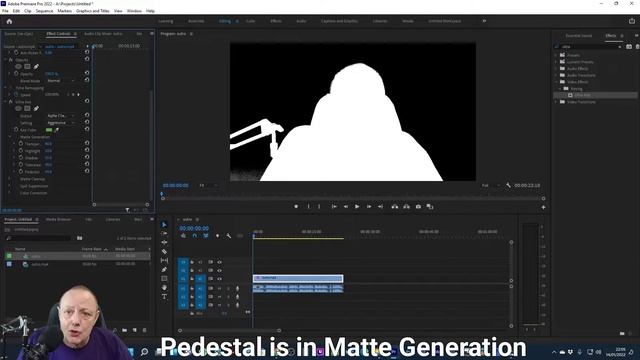The height and width of the screenshot is (360, 640).
Task: Expand the Spill Suppression section
Action: tap(10, 186)
